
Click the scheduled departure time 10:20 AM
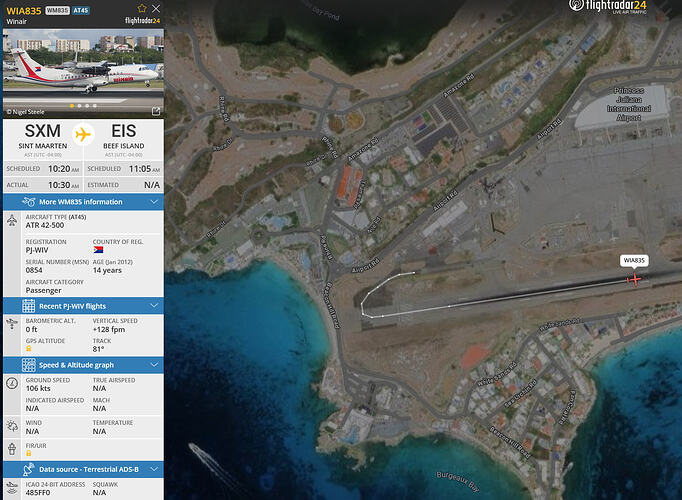(x=64, y=169)
